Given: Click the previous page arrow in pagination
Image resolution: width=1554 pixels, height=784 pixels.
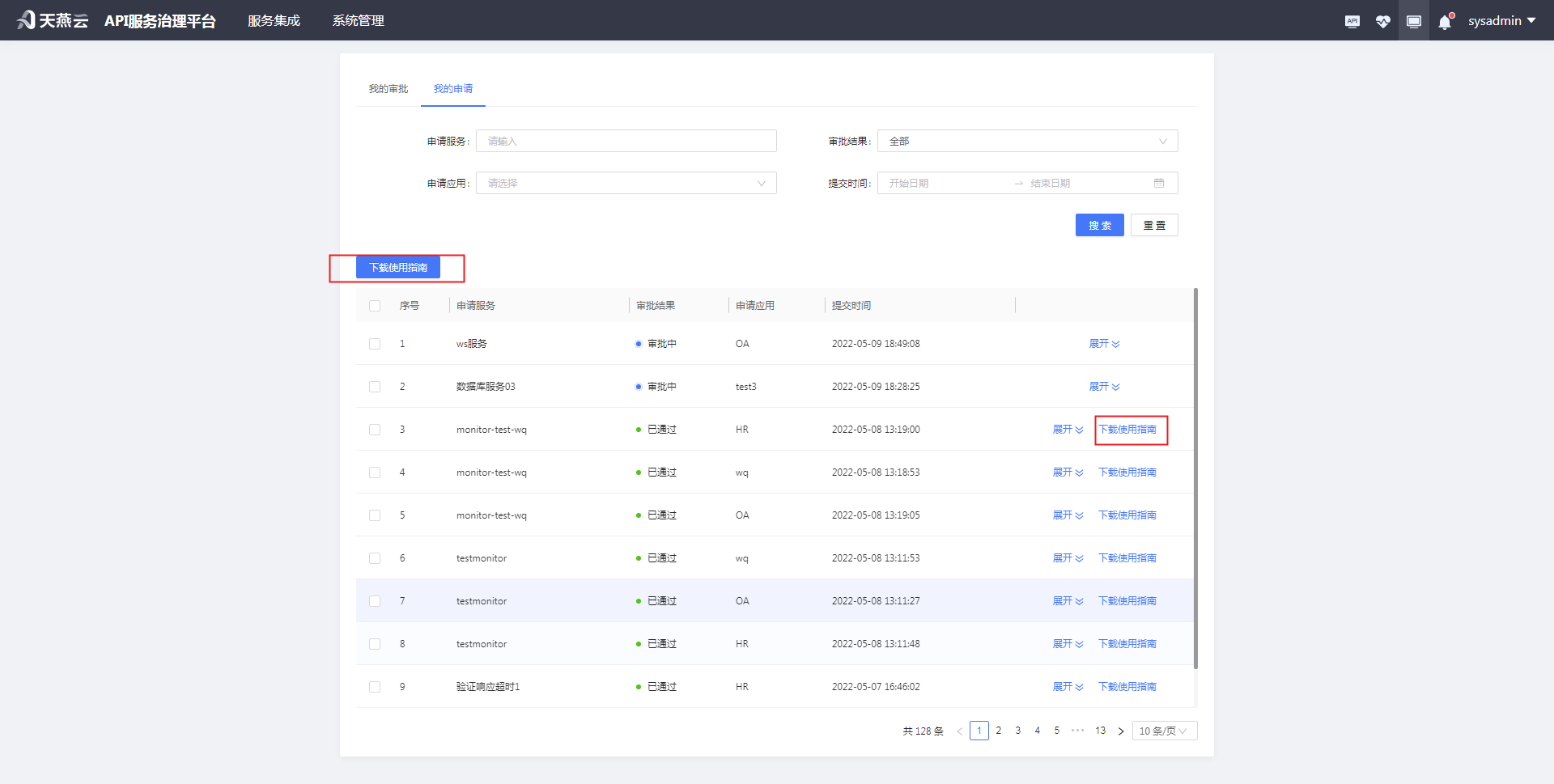Looking at the screenshot, I should click(x=960, y=730).
